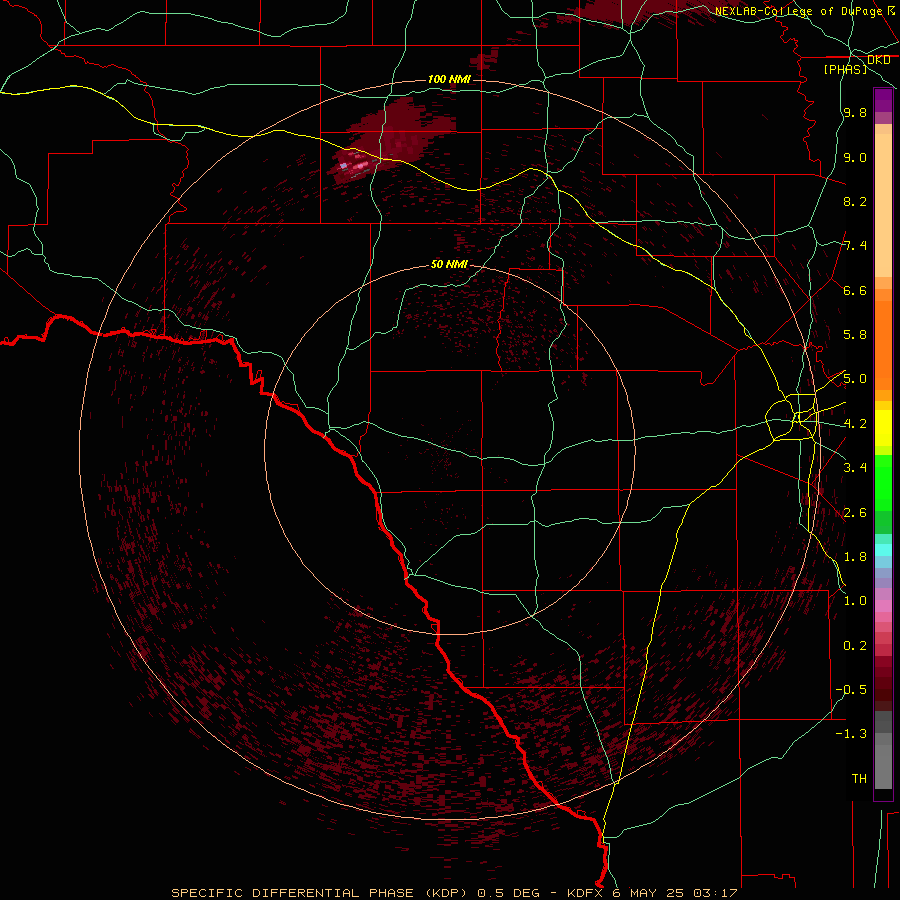Click the 9.8 scale value

point(855,112)
